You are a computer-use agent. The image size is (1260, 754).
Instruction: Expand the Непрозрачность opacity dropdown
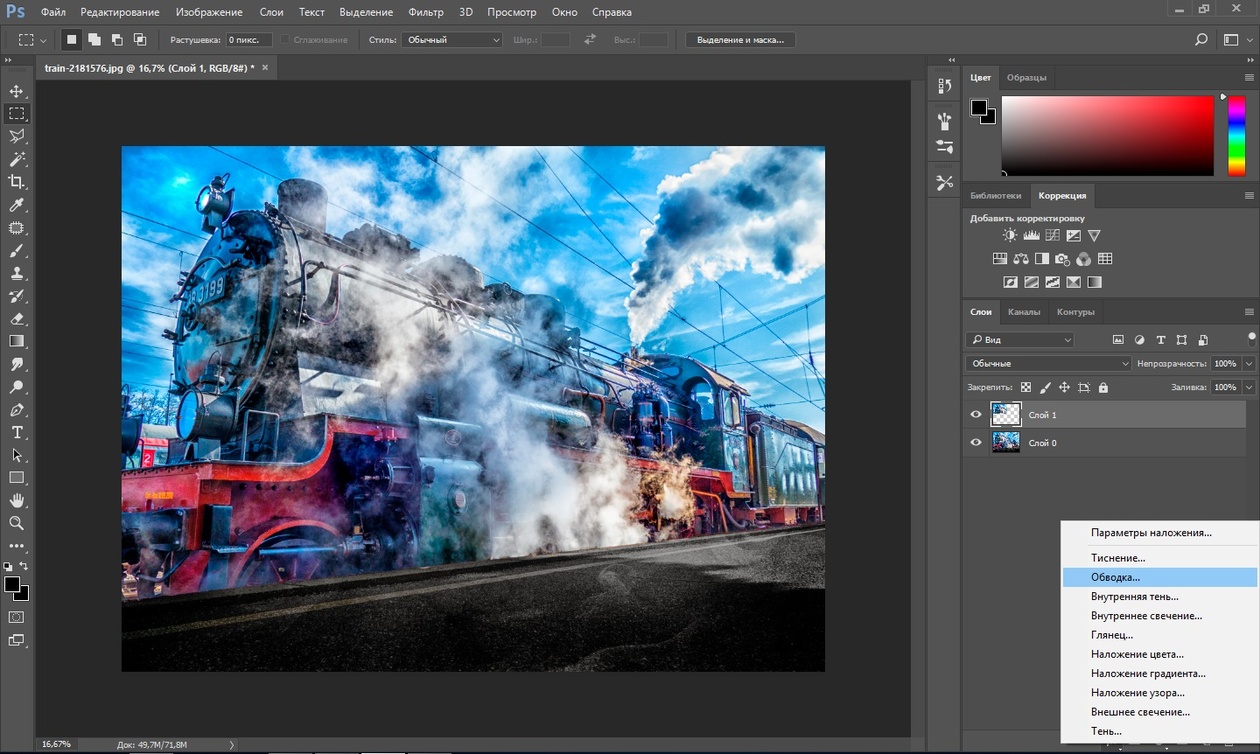[1250, 364]
